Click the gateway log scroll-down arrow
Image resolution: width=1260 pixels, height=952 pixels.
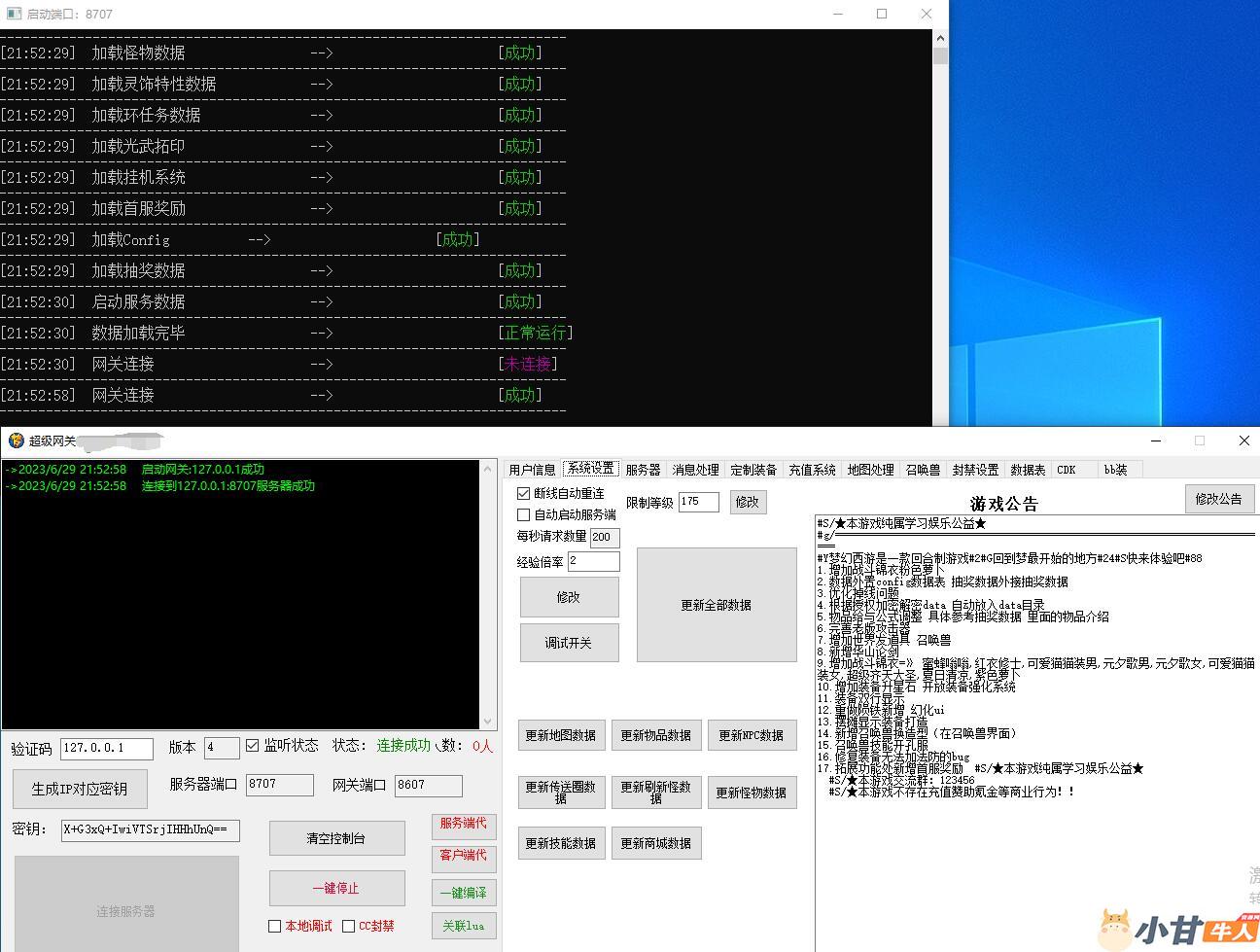(488, 721)
